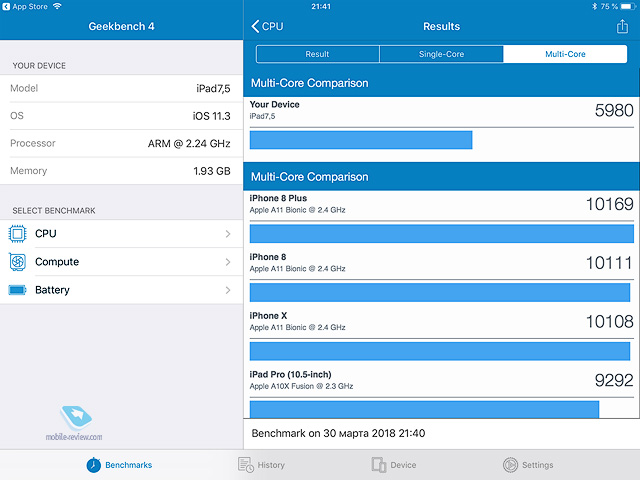
Task: Click the iPhone 8 score 10111
Action: (609, 263)
